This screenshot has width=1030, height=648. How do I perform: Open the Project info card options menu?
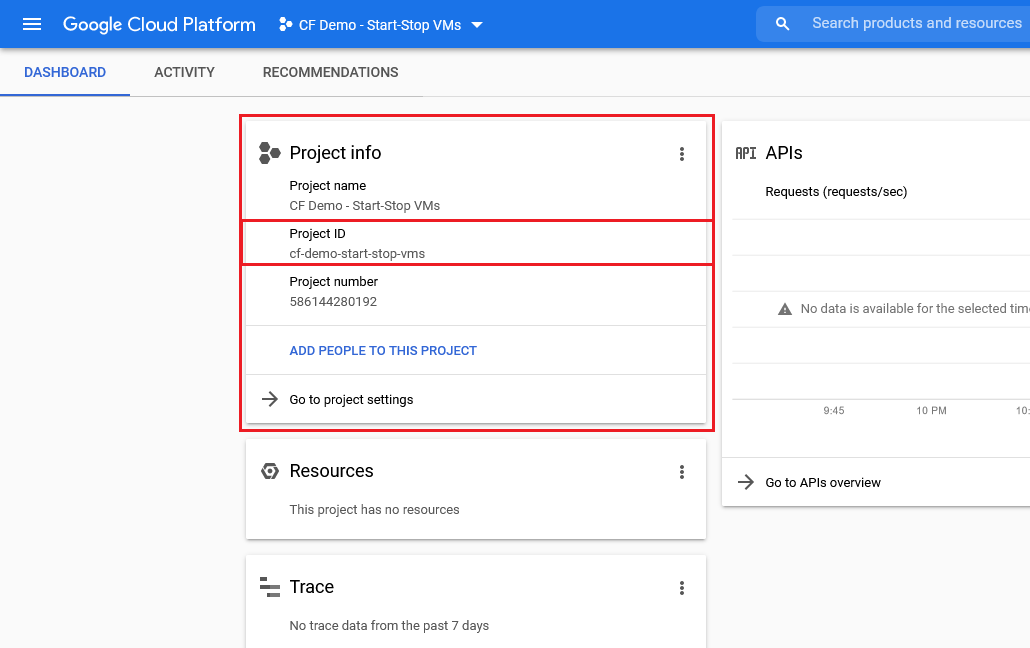pyautogui.click(x=682, y=154)
